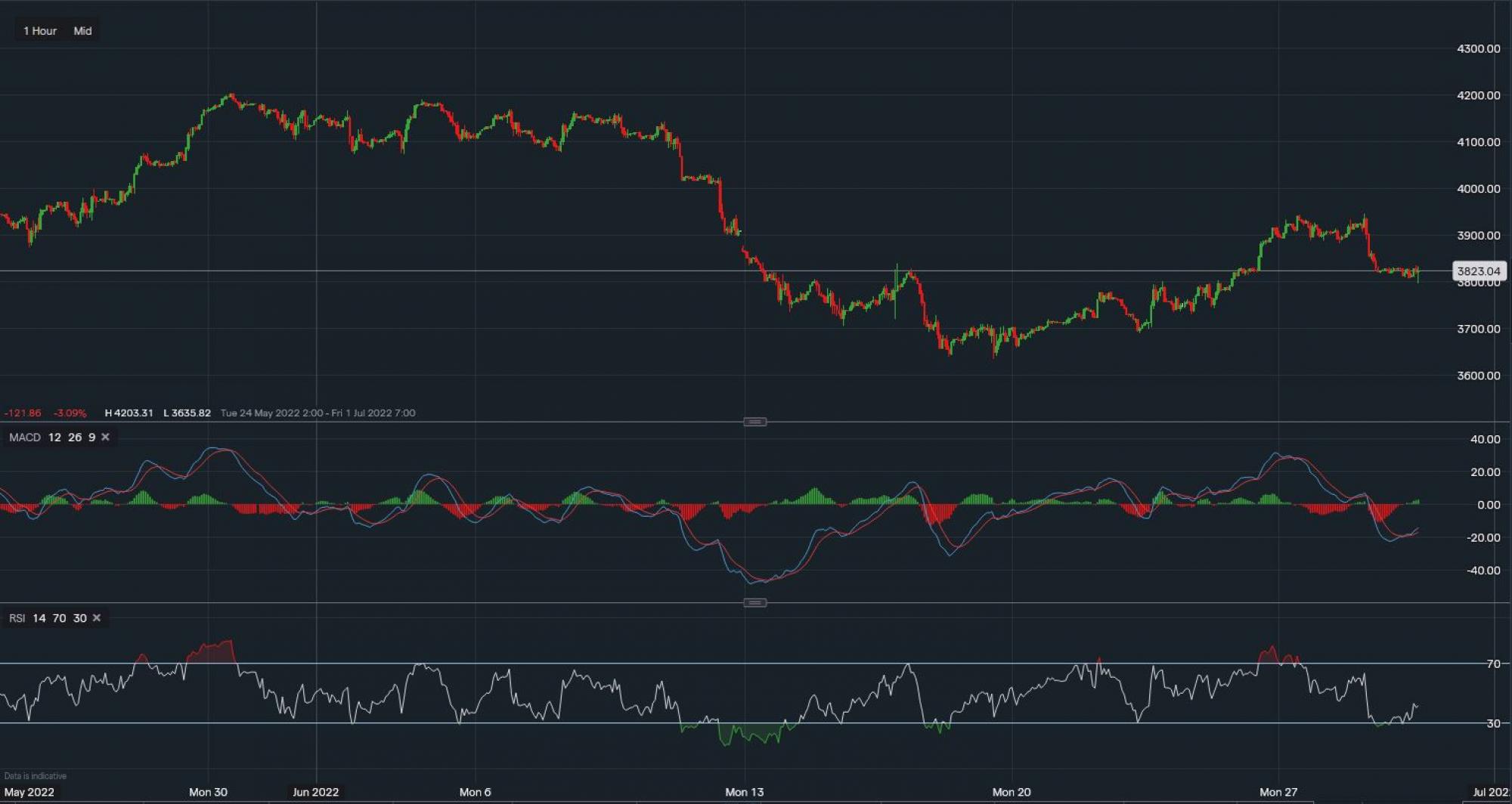1512x804 pixels.
Task: Click the current price tag showing 3823.04
Action: tap(1479, 271)
